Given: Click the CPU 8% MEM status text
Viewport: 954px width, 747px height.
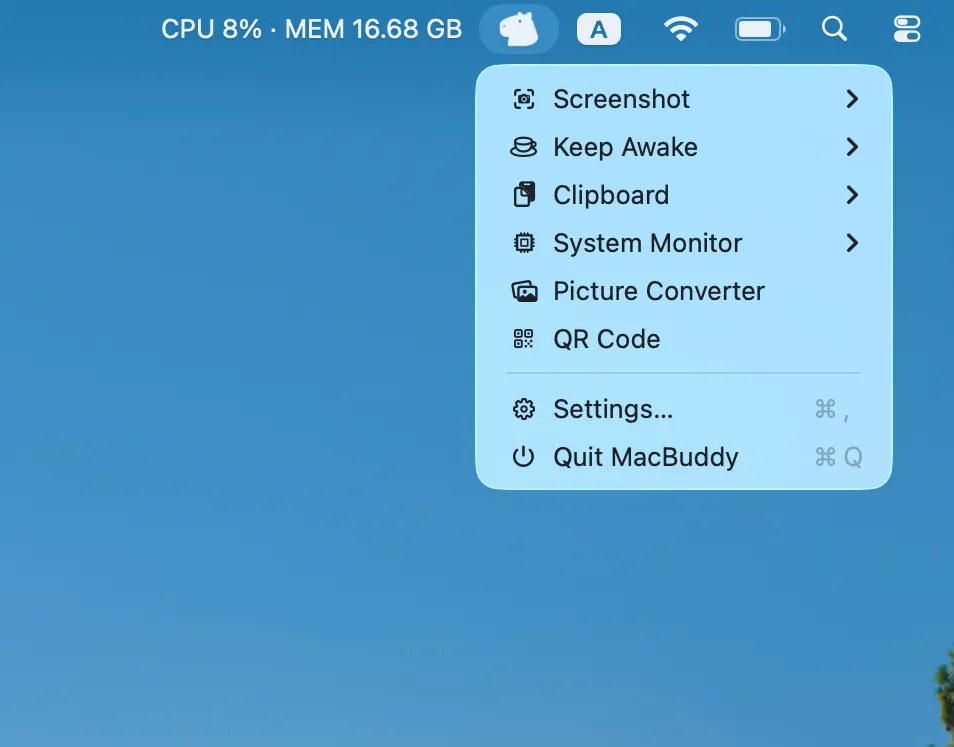Looking at the screenshot, I should (x=312, y=29).
